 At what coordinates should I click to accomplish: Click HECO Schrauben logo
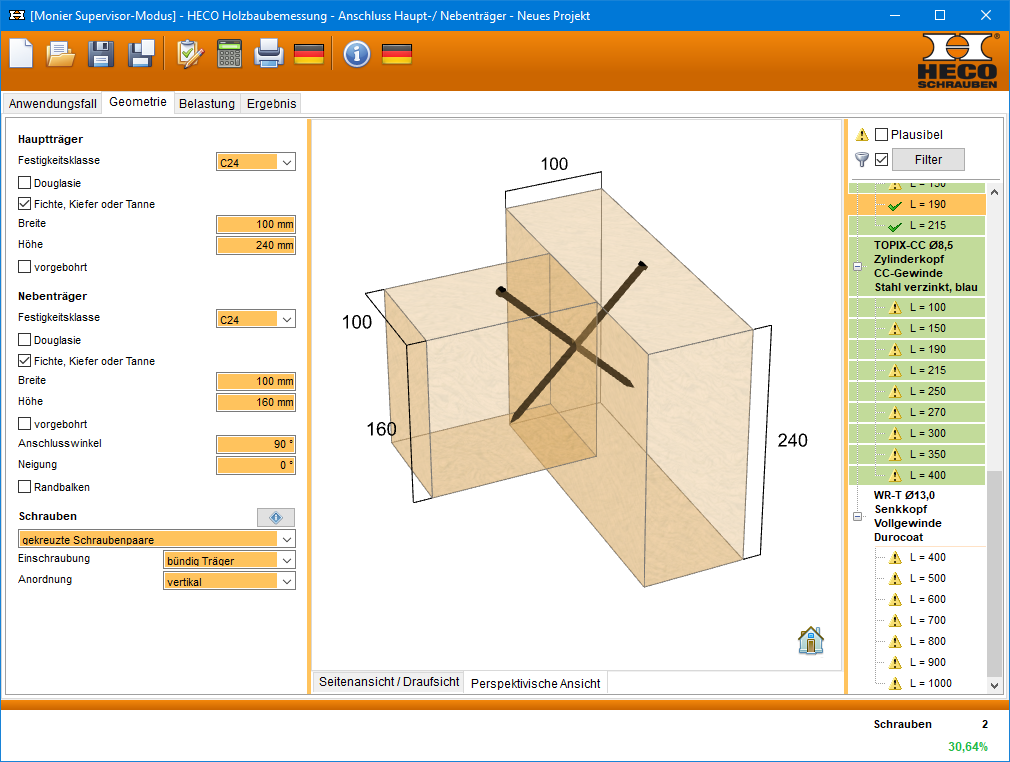[957, 61]
